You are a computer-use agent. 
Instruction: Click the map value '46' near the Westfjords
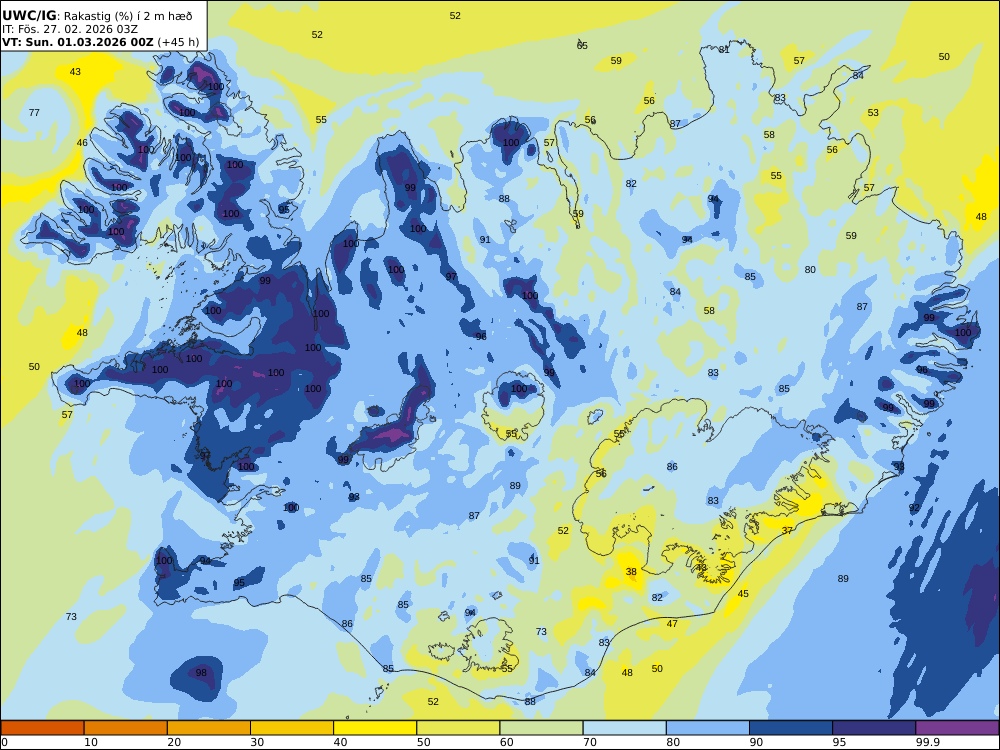click(82, 142)
